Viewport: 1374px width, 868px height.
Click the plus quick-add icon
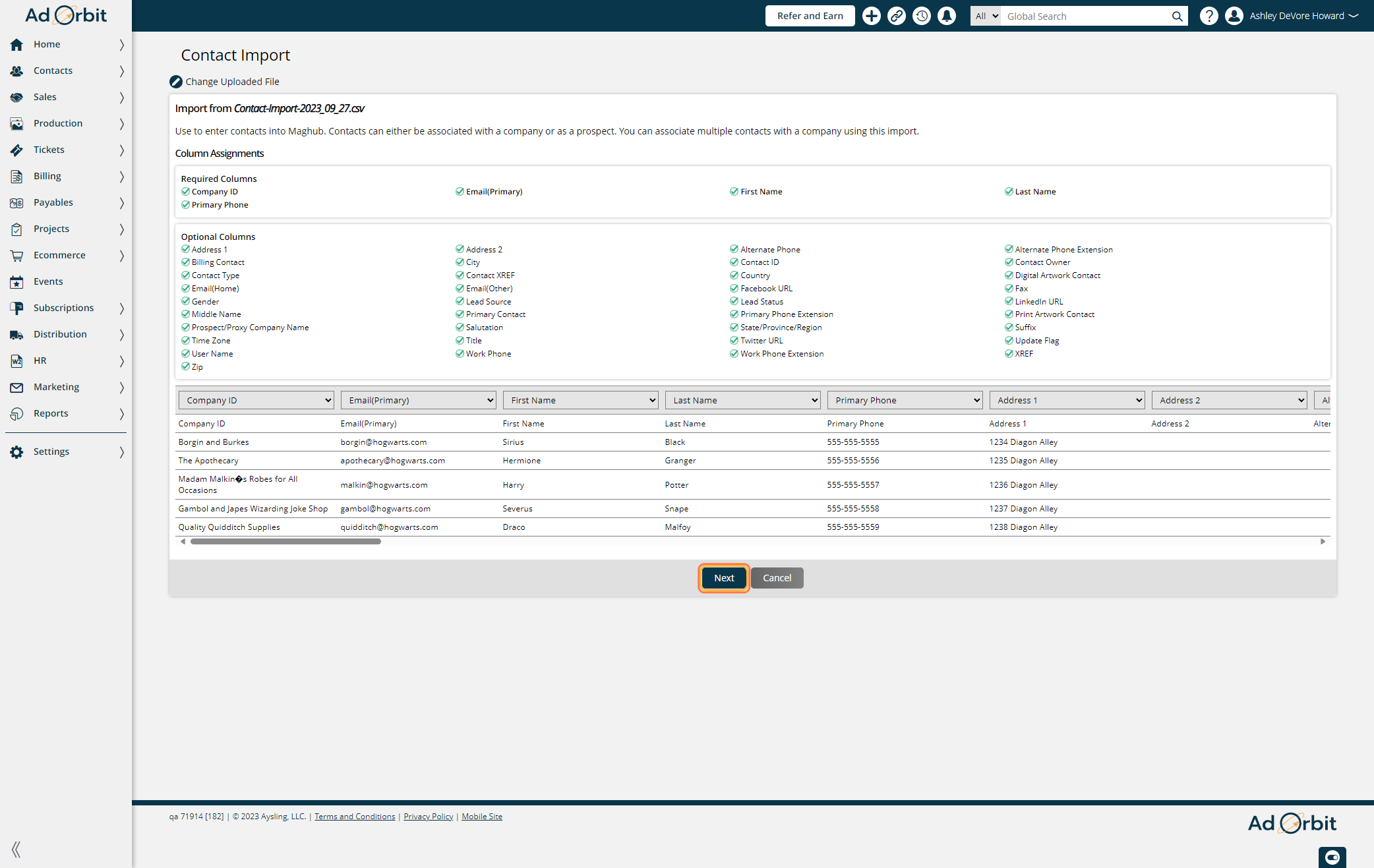[x=872, y=16]
